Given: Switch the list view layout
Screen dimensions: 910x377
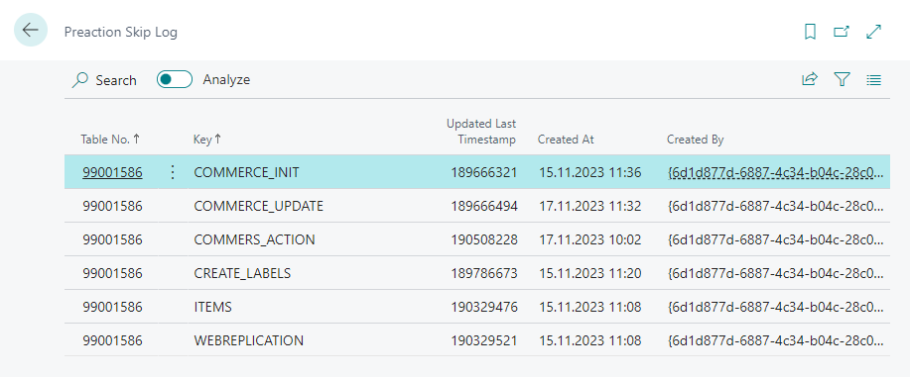Looking at the screenshot, I should [x=873, y=79].
